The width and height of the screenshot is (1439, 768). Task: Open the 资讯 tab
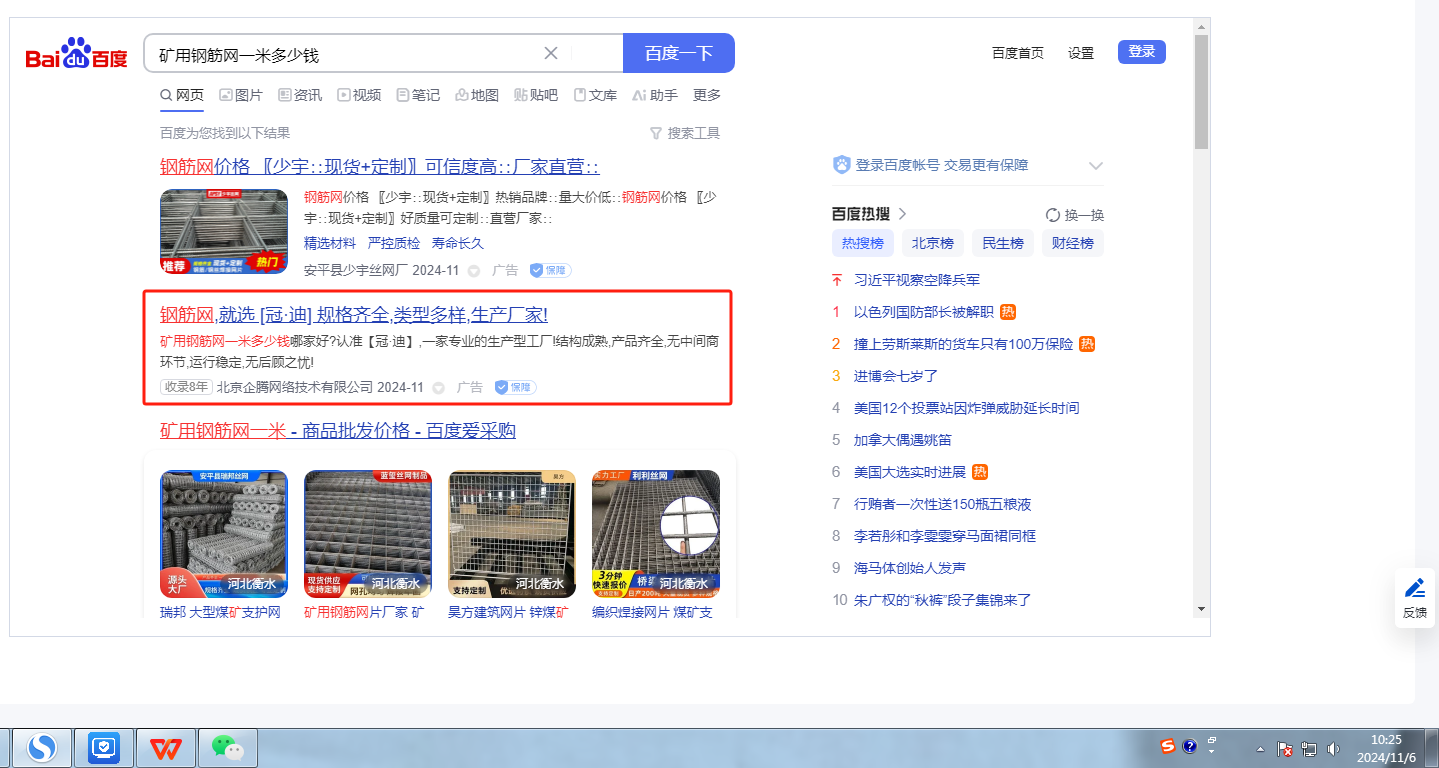point(300,95)
